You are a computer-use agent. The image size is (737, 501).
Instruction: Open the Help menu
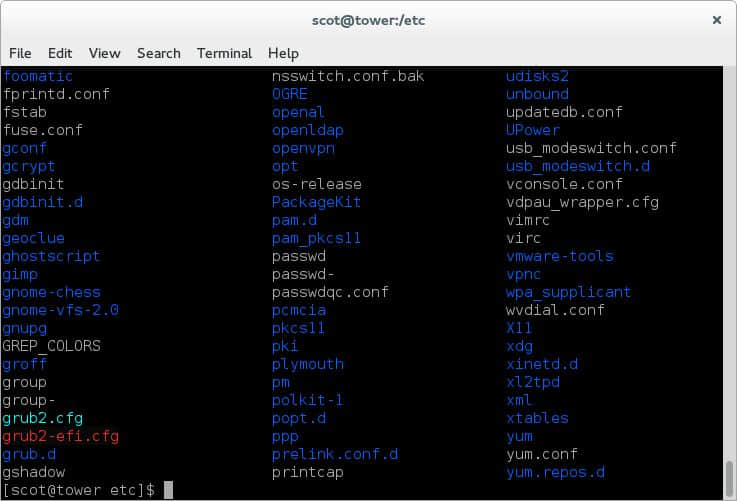point(283,53)
